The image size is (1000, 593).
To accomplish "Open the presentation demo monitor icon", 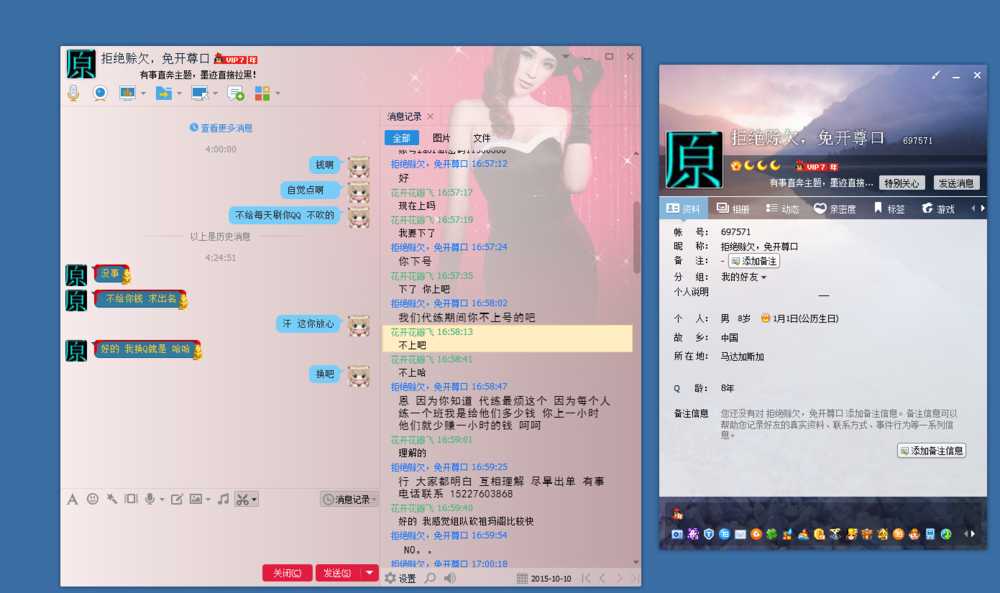I will 128,93.
